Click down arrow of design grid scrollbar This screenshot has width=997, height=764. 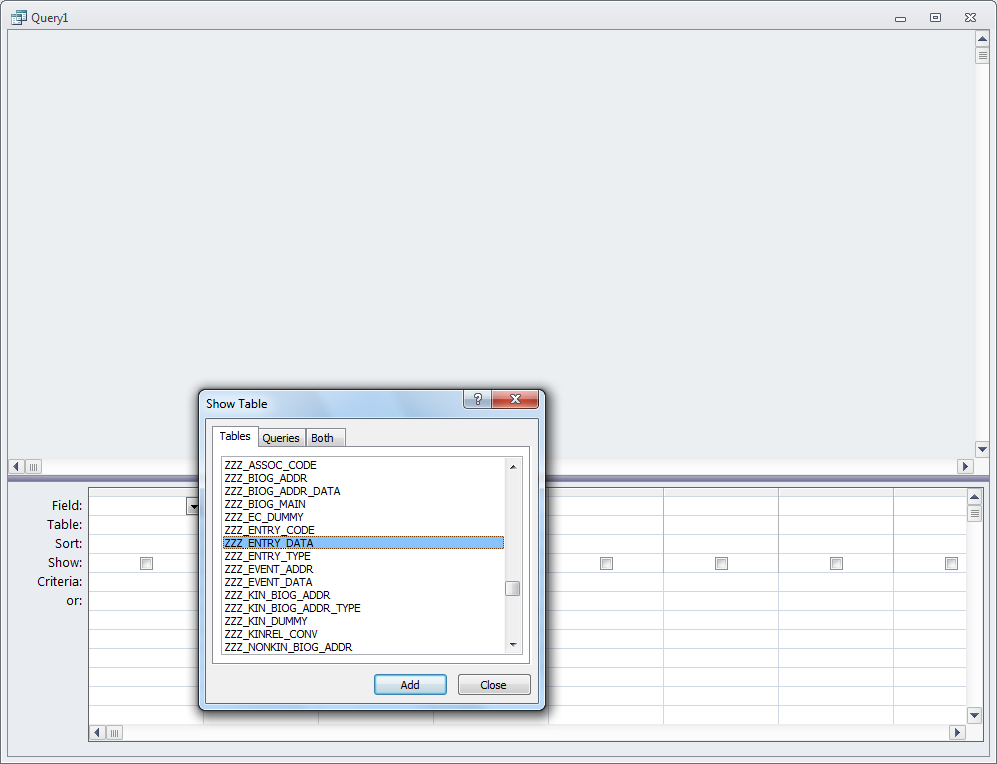coord(974,715)
